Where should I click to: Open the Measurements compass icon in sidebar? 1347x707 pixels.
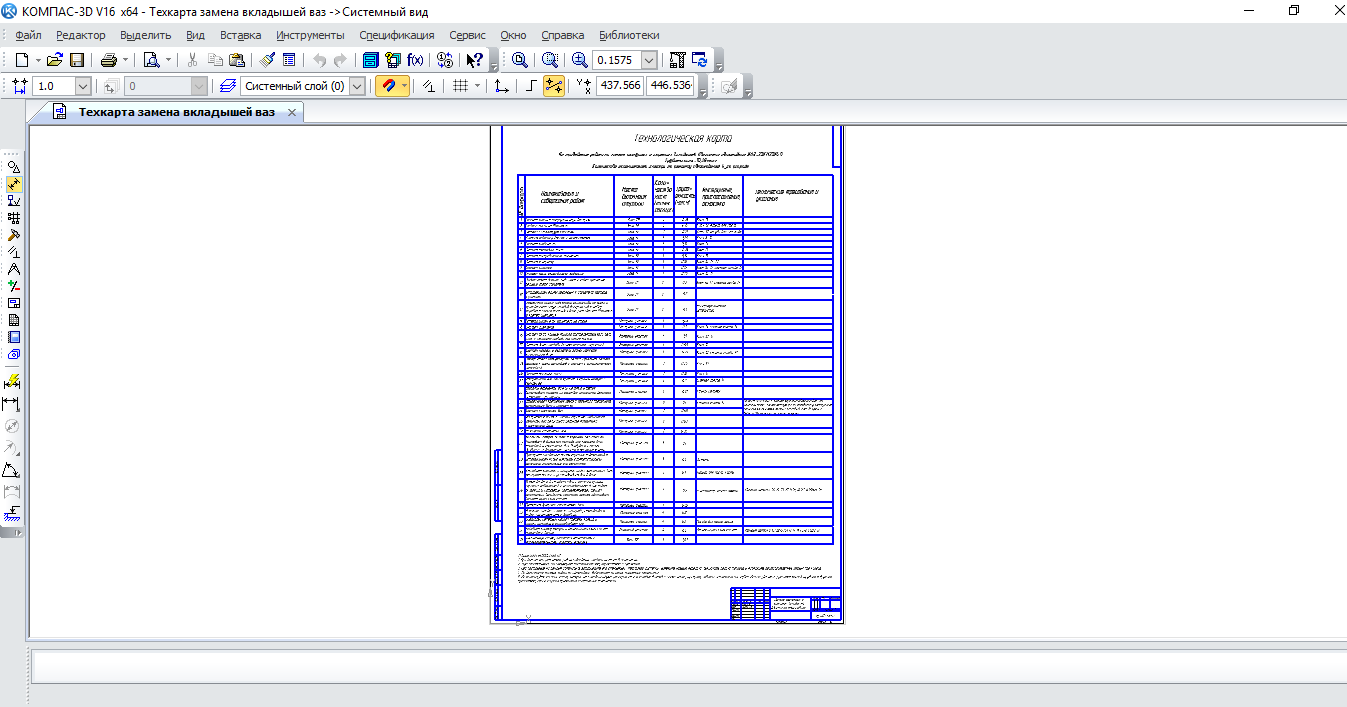tap(14, 269)
